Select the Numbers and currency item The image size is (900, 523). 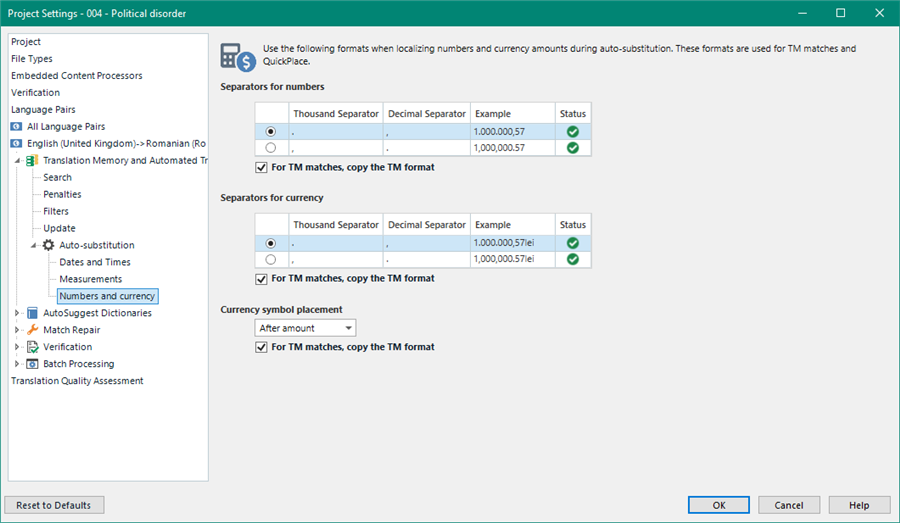click(107, 296)
